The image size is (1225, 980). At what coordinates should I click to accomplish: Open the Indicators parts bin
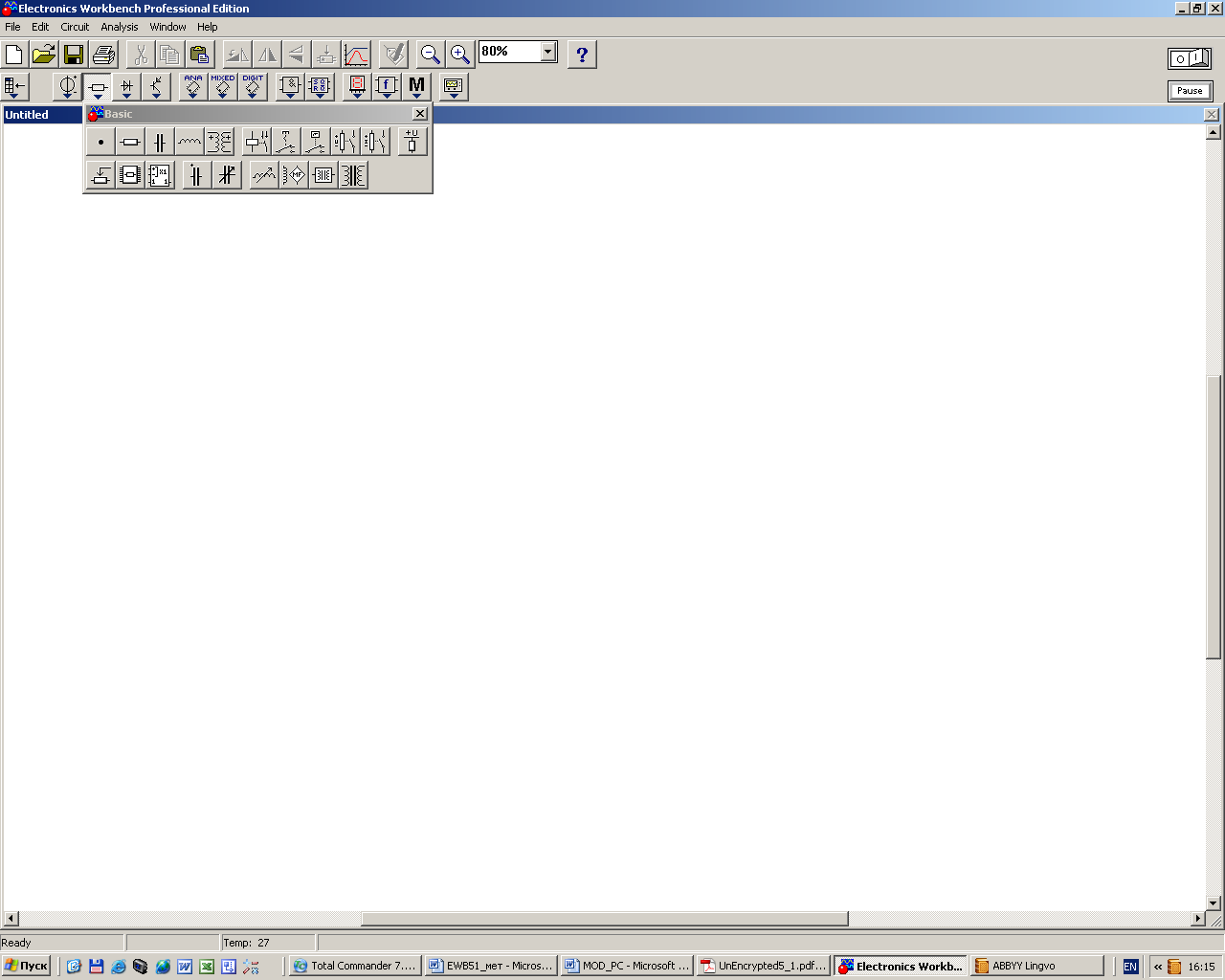click(357, 87)
